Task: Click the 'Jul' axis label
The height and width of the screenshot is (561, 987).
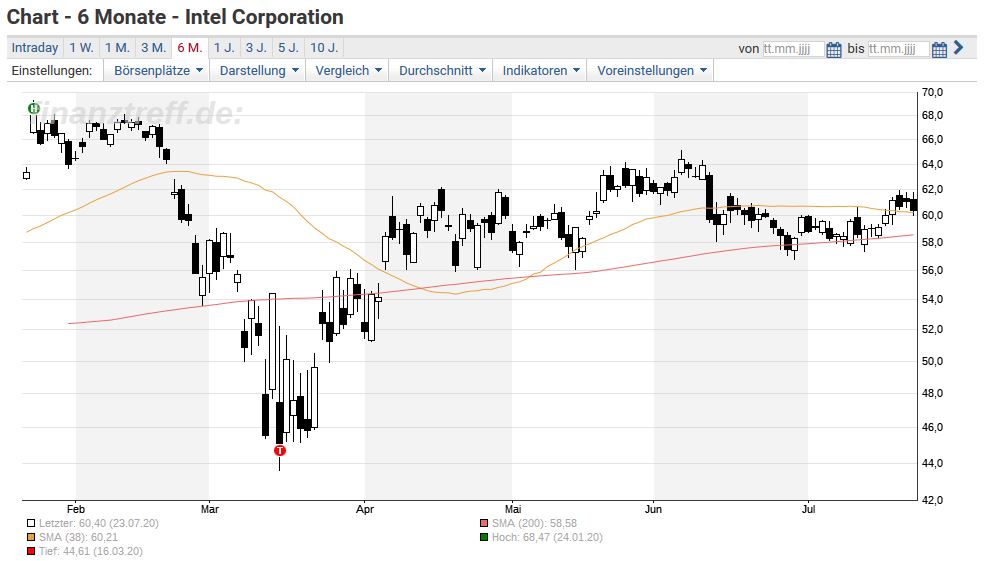Action: (x=808, y=509)
